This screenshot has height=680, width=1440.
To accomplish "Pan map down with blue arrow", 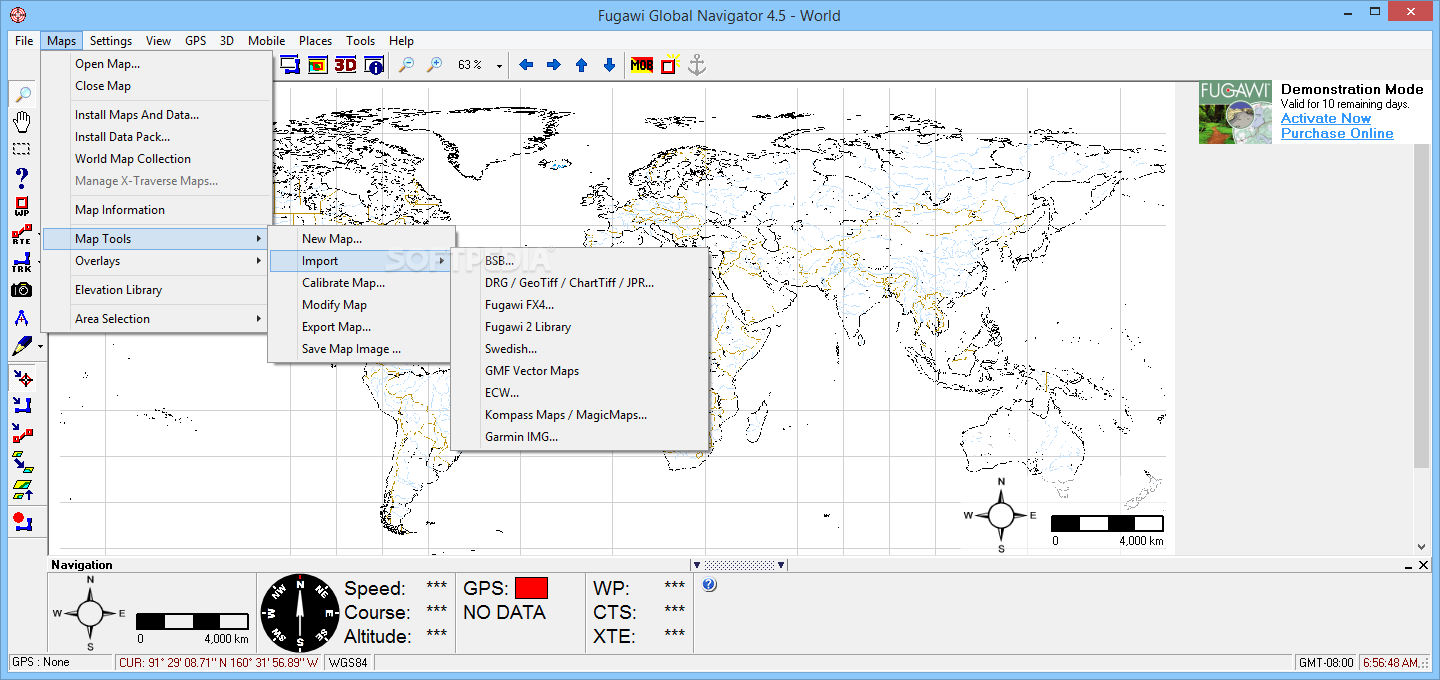I will coord(609,65).
